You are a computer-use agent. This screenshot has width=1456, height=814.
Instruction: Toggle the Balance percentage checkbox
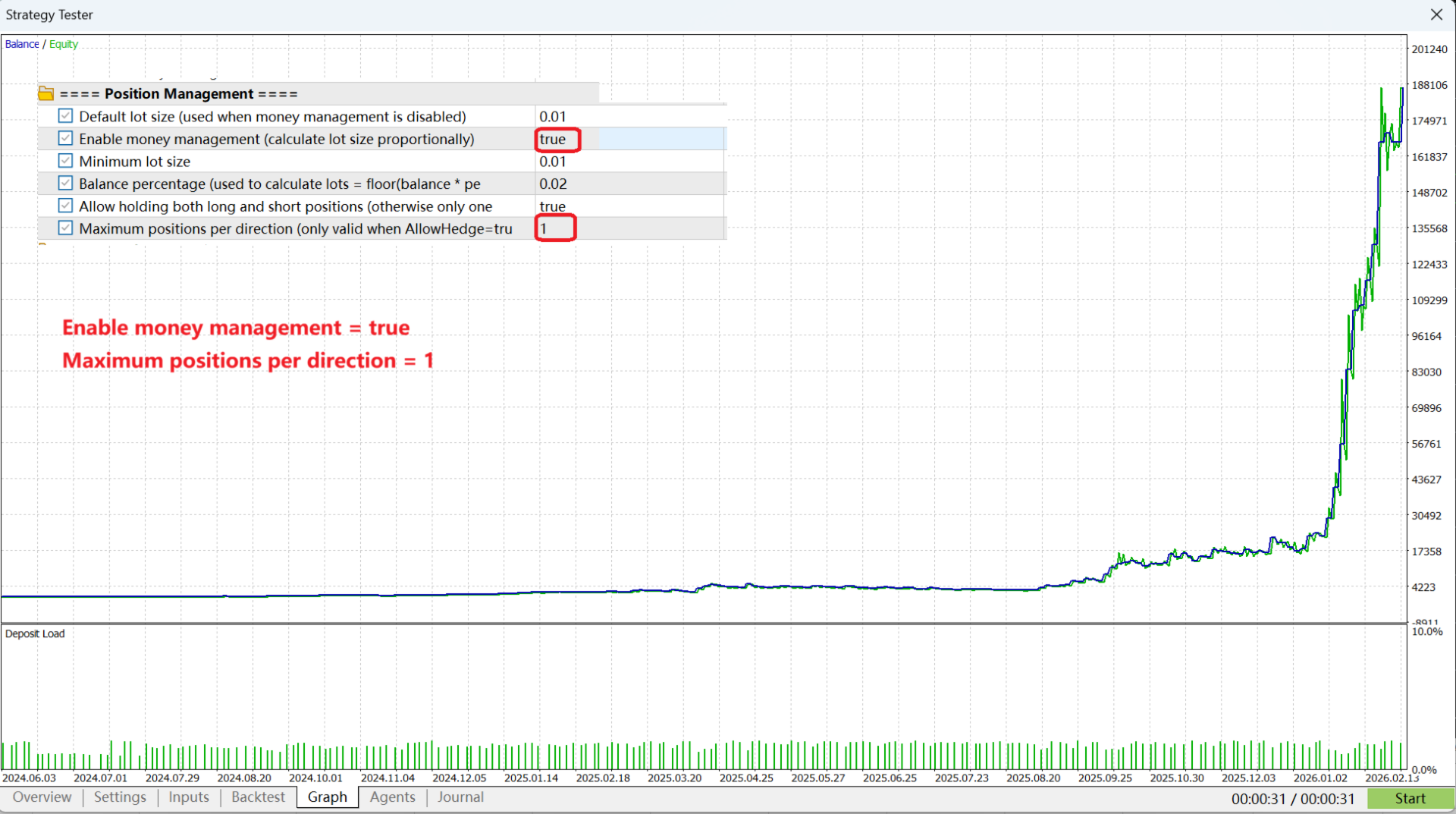tap(65, 183)
